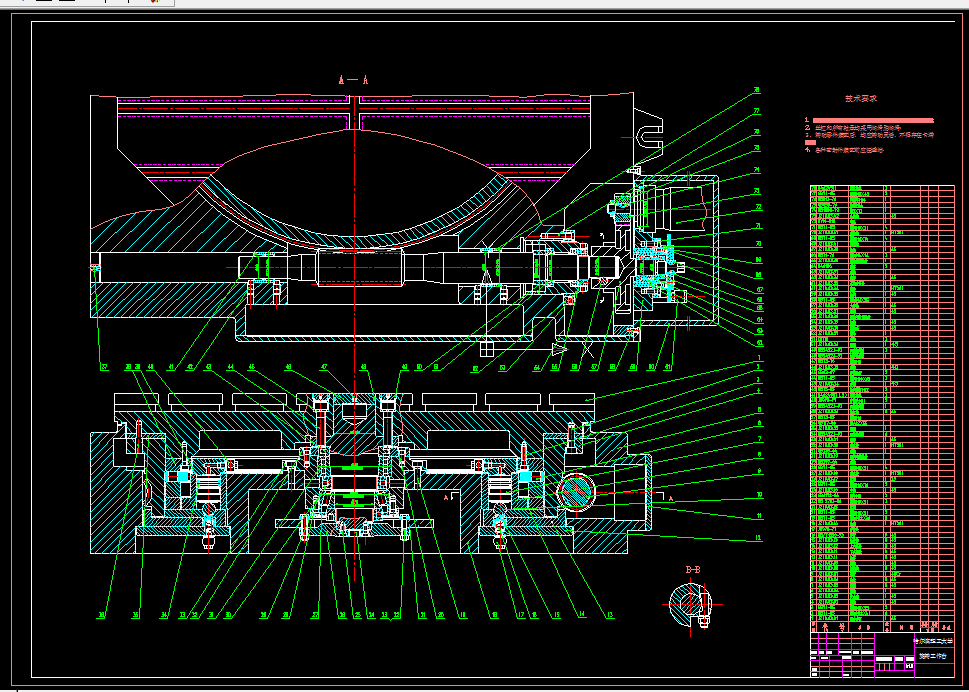This screenshot has height=692, width=969.
Task: Click part callout number 72
Action: coord(758,207)
